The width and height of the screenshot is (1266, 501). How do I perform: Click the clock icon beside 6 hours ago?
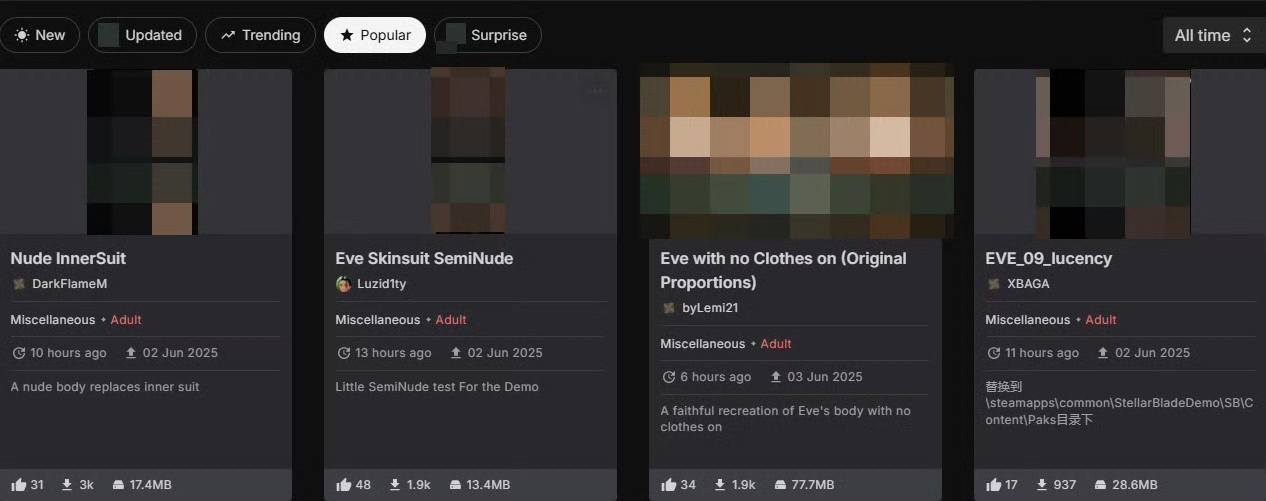coord(669,377)
